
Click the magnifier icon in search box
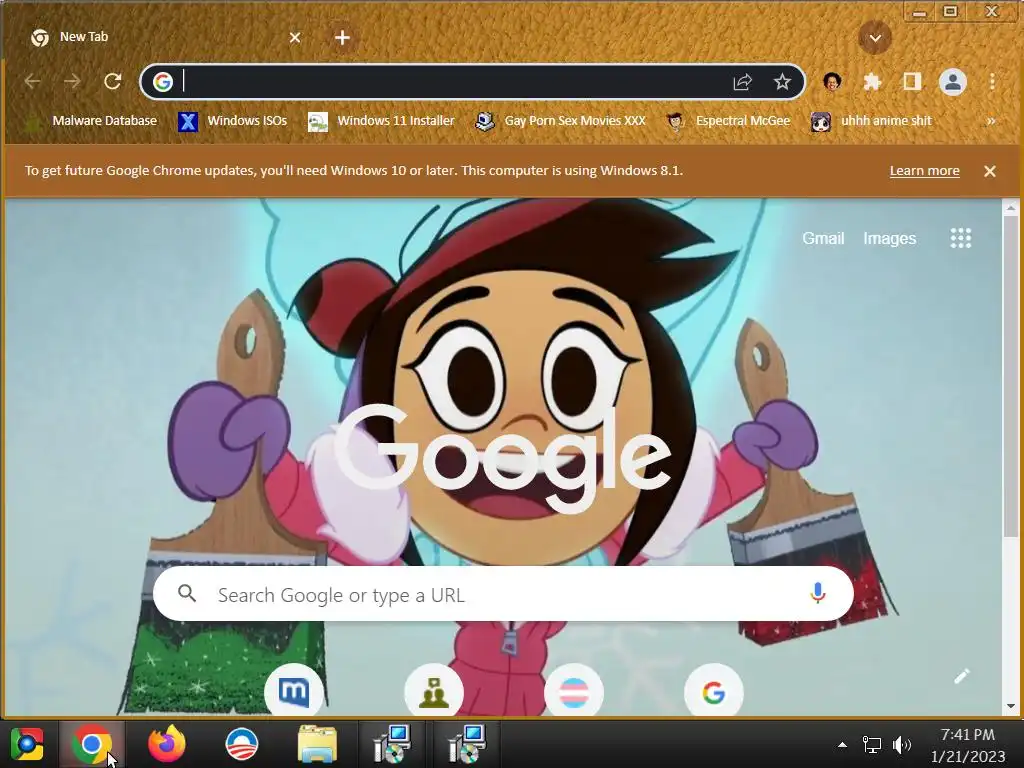click(x=187, y=593)
